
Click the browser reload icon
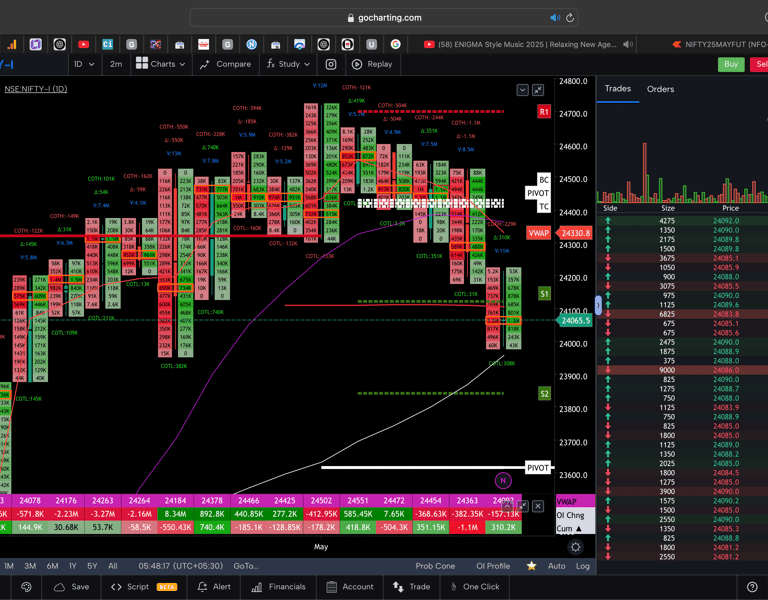[x=570, y=18]
